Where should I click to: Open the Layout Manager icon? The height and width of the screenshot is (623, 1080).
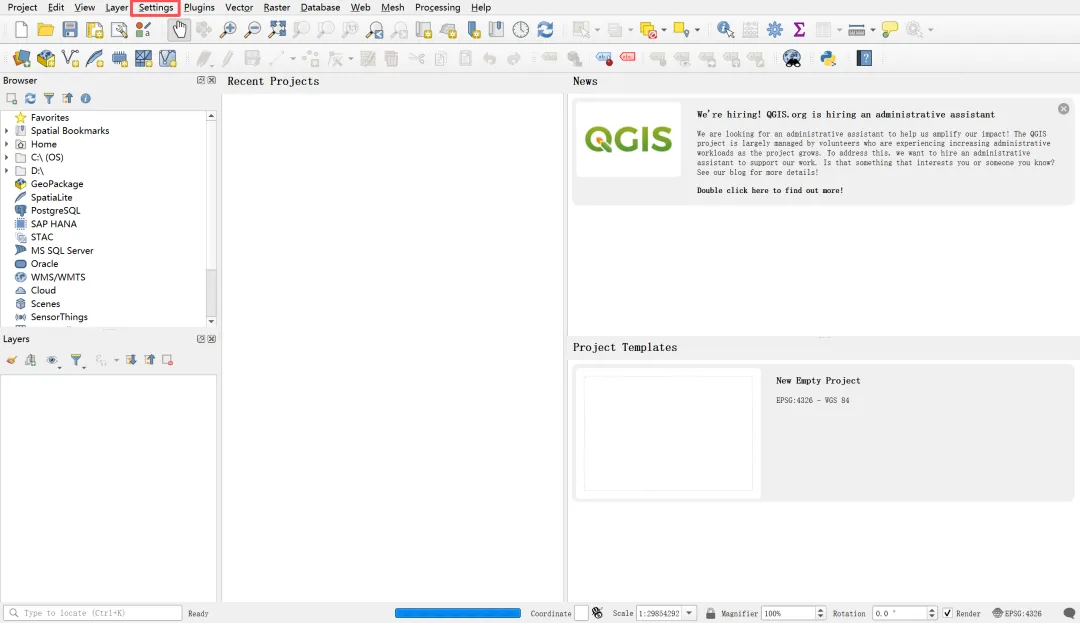pos(119,30)
